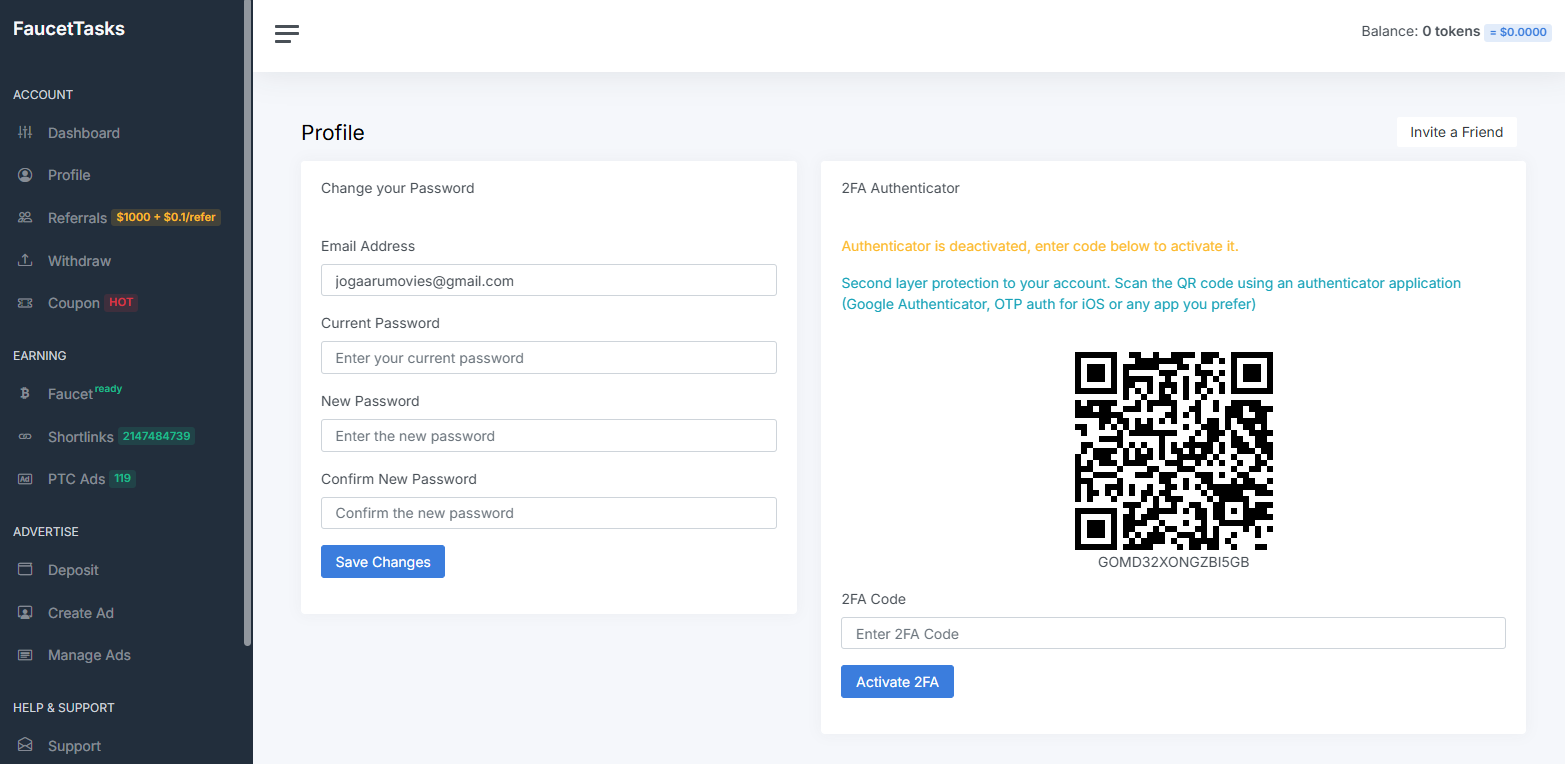The height and width of the screenshot is (764, 1565).
Task: Focus the Current Password field
Action: 549,358
